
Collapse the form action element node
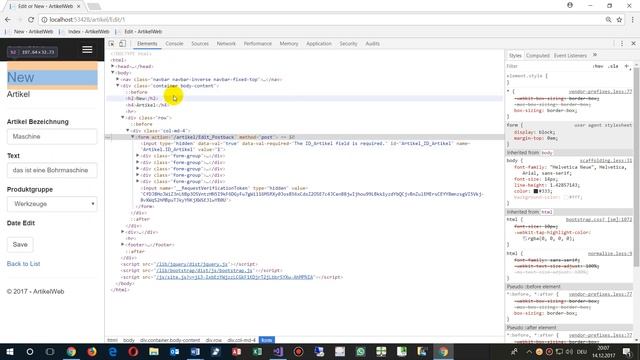[133, 137]
